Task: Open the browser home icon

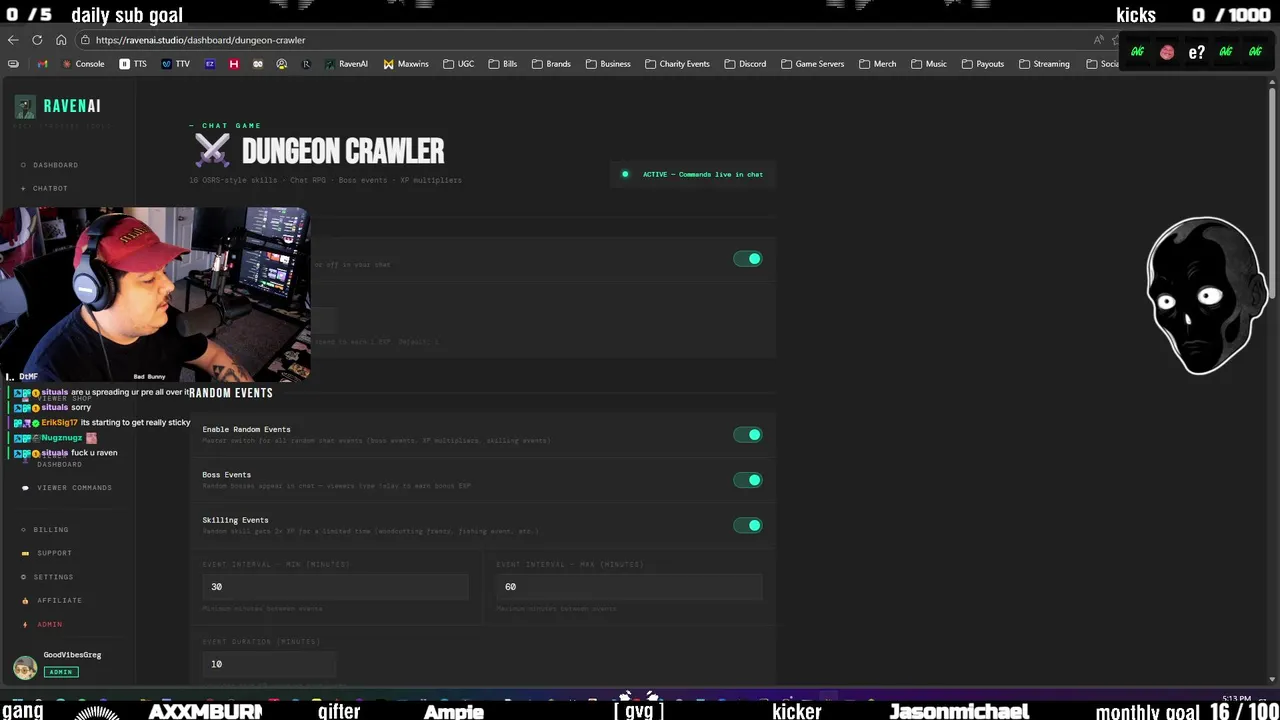Action: [x=61, y=40]
